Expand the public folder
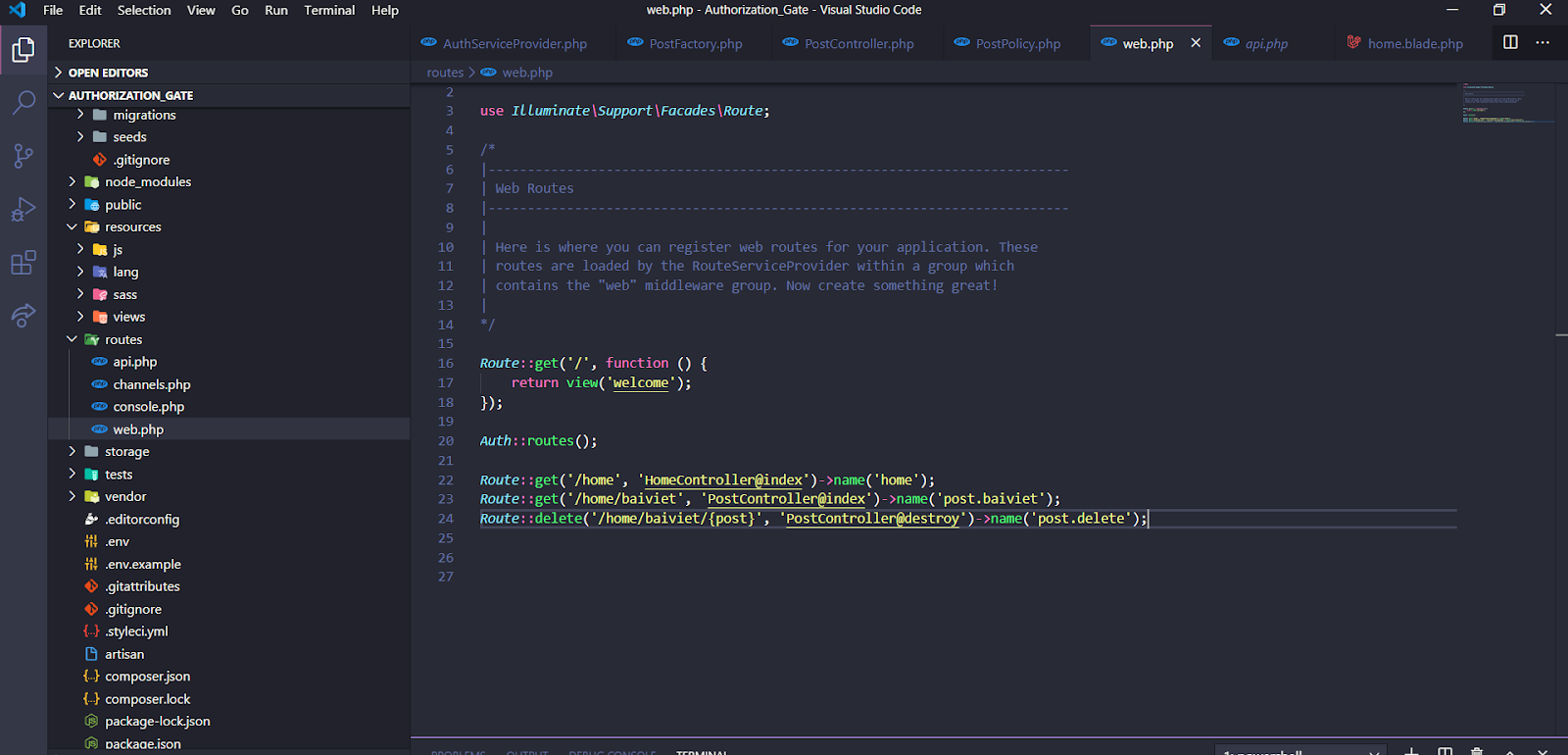This screenshot has width=1568, height=755. click(x=73, y=204)
